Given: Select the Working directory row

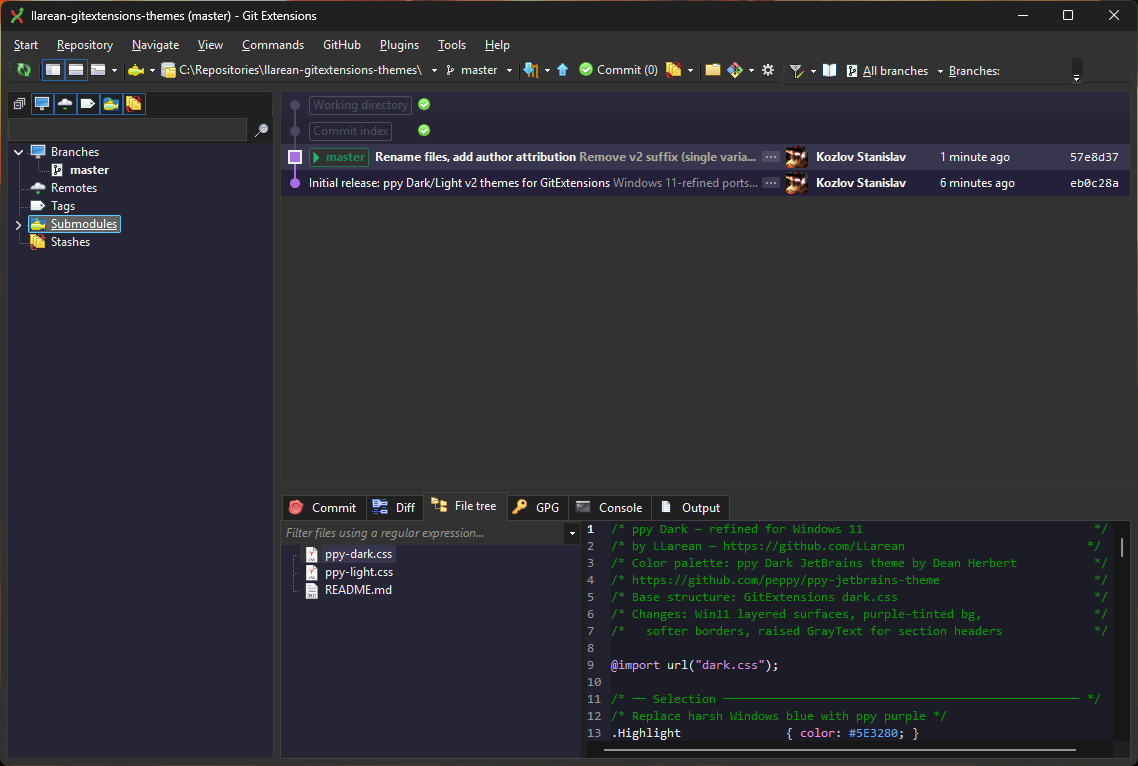Looking at the screenshot, I should [705, 105].
